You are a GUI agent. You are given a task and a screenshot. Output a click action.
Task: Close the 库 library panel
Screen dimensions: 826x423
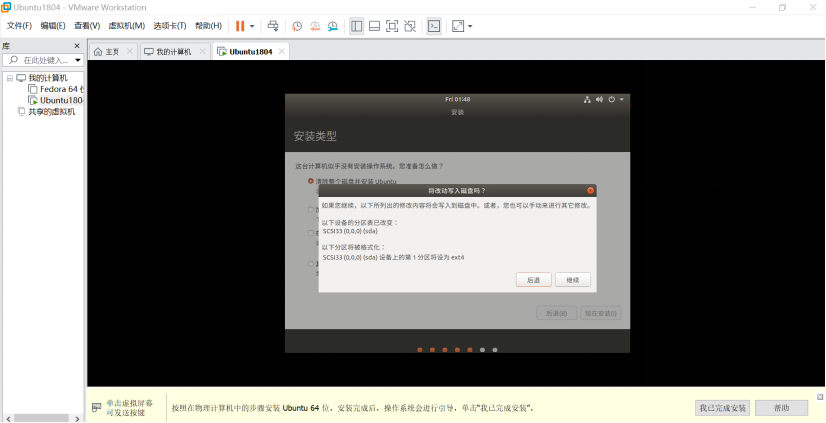click(77, 46)
